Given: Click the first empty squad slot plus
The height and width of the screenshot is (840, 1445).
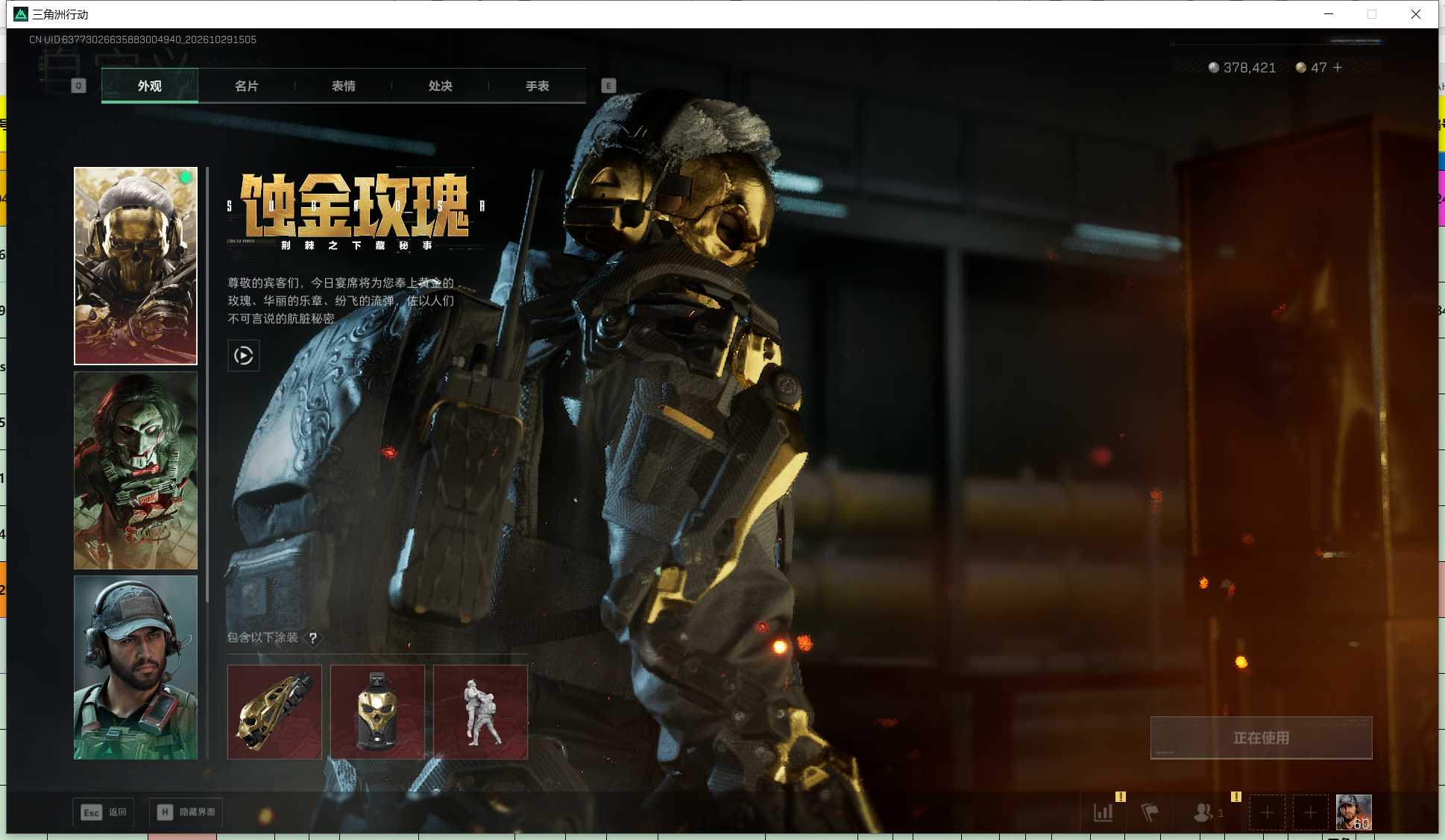Looking at the screenshot, I should tap(1267, 812).
